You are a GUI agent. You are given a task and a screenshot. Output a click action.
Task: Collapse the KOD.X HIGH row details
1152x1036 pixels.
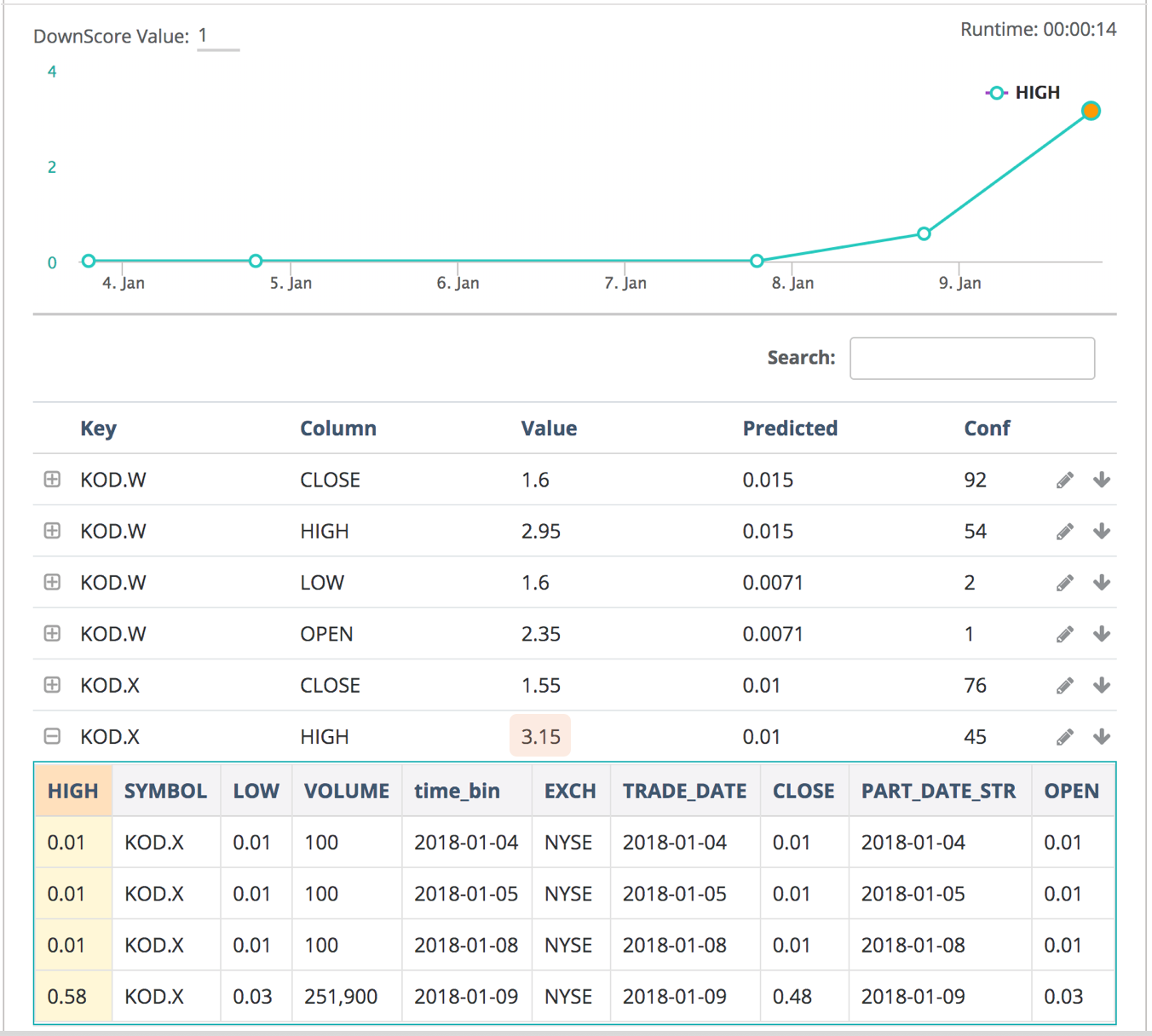[x=51, y=736]
